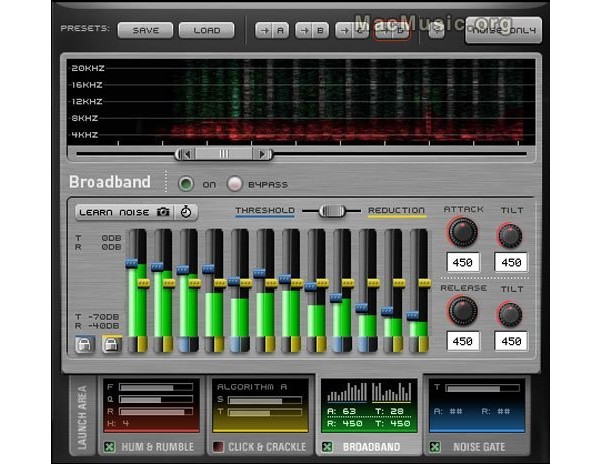The width and height of the screenshot is (600, 464).
Task: Click the Learn Noise button label
Action: click(114, 212)
